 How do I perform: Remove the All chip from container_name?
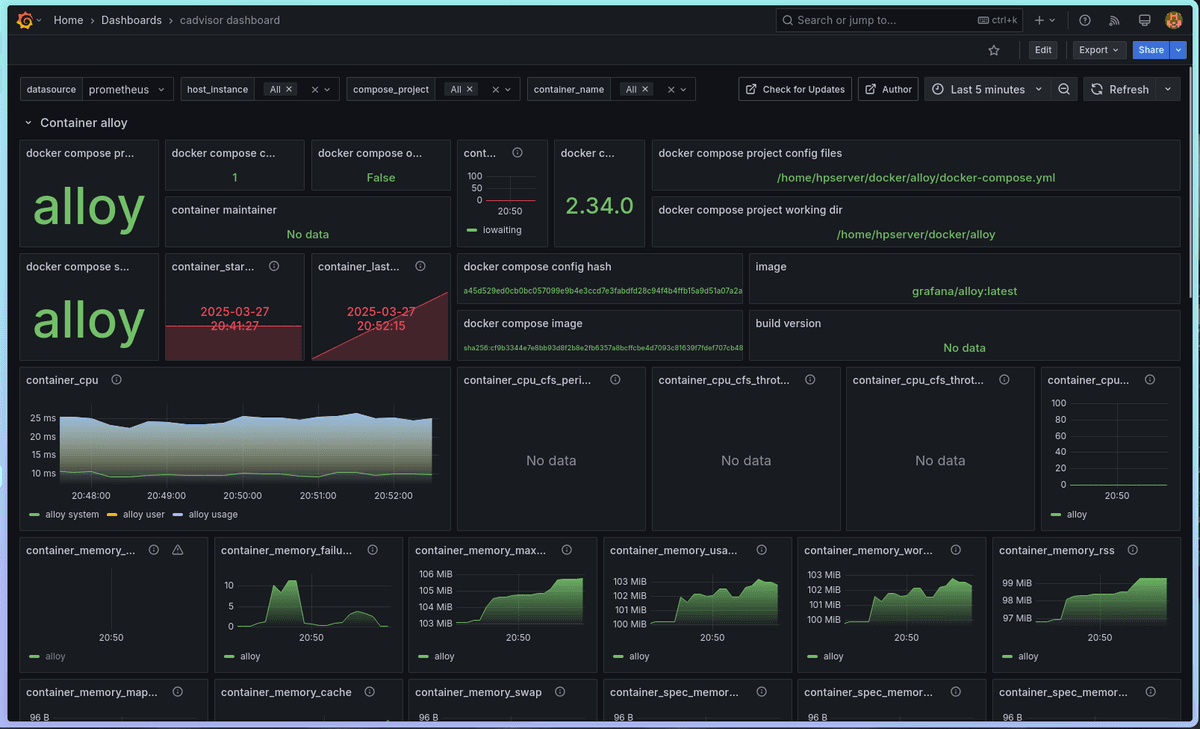tap(645, 89)
